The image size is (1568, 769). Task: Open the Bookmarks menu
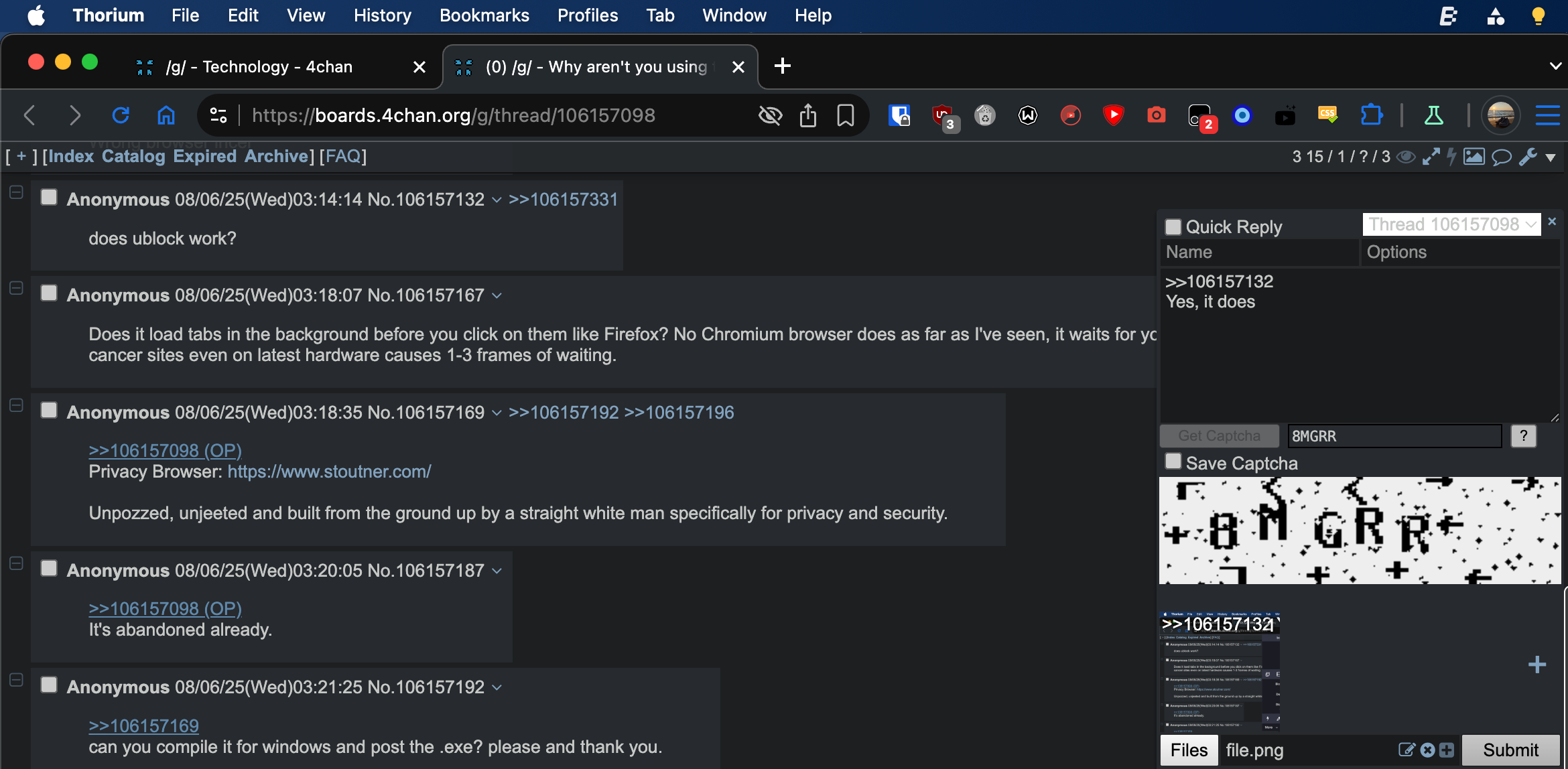tap(484, 15)
